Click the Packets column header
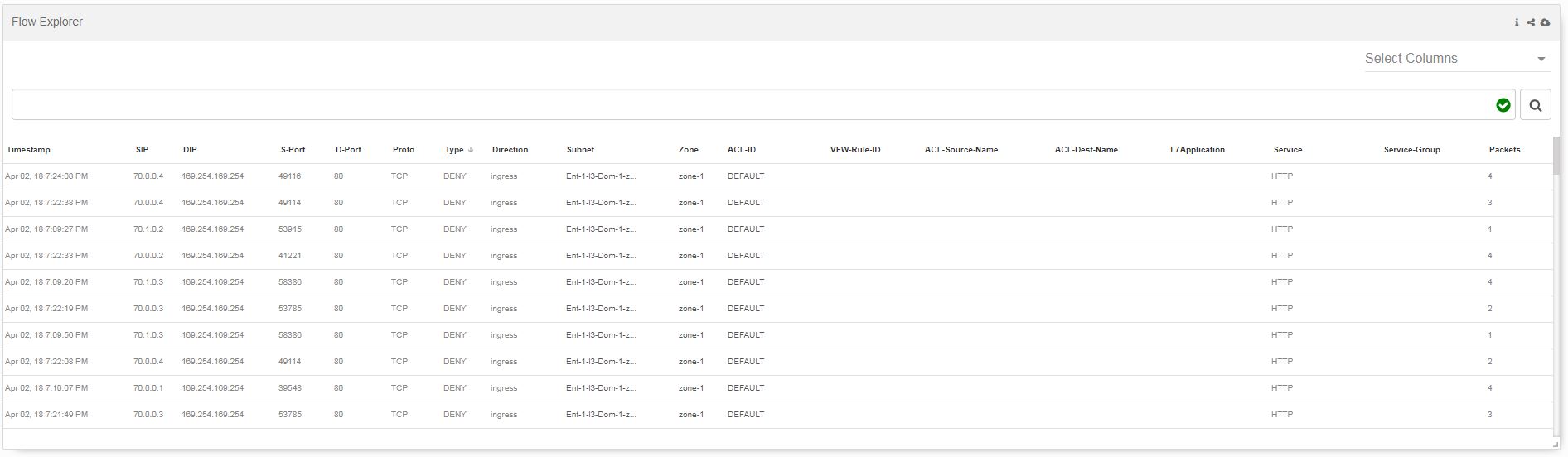Image resolution: width=1568 pixels, height=457 pixels. [x=1504, y=150]
